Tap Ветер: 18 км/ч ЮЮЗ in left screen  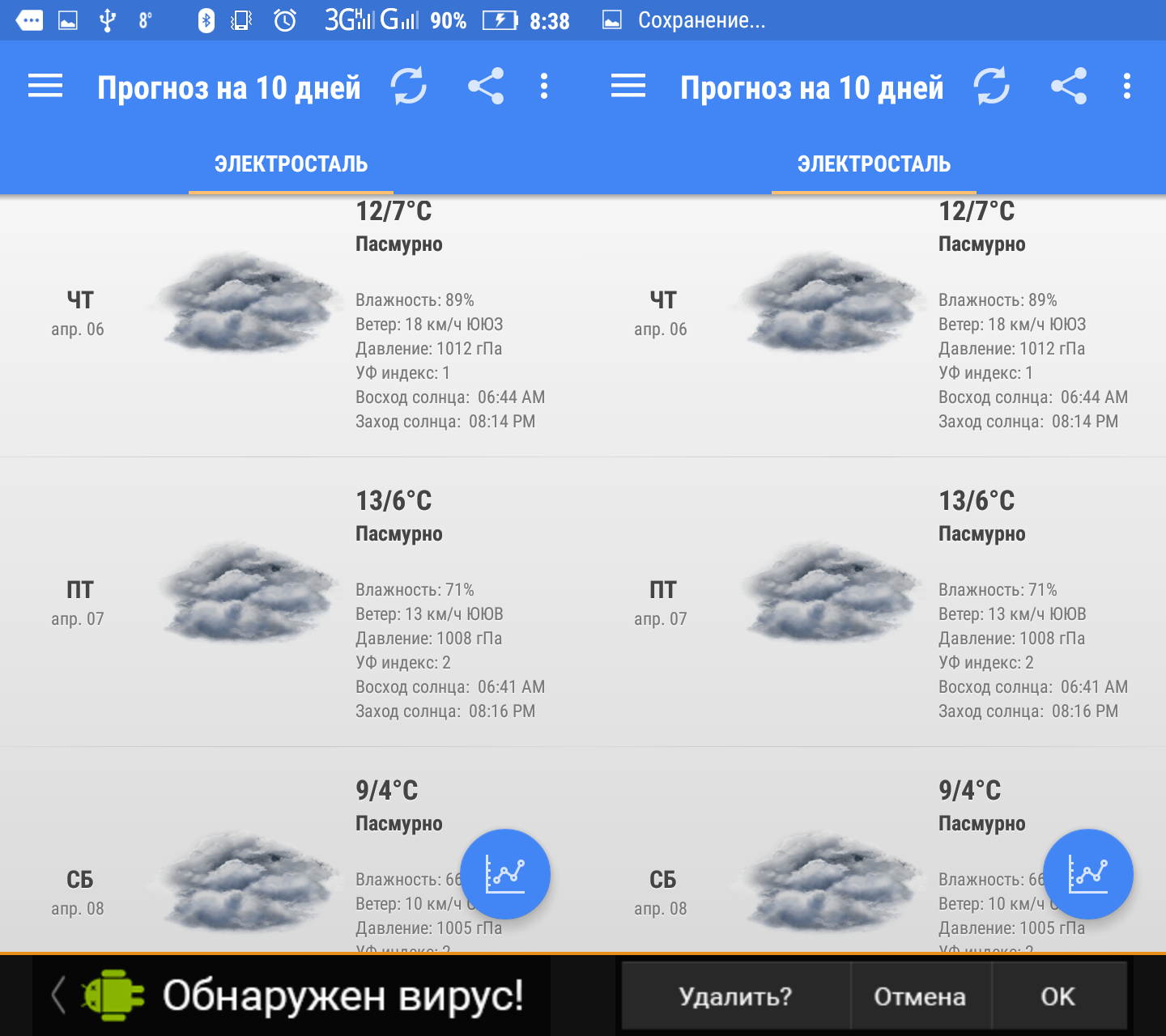click(x=430, y=325)
